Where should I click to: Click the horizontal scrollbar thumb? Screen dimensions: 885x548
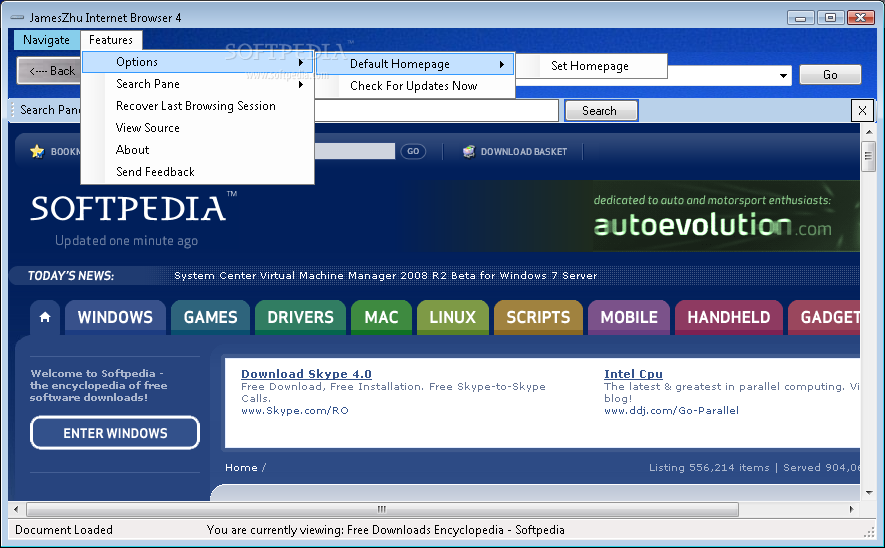(382, 509)
